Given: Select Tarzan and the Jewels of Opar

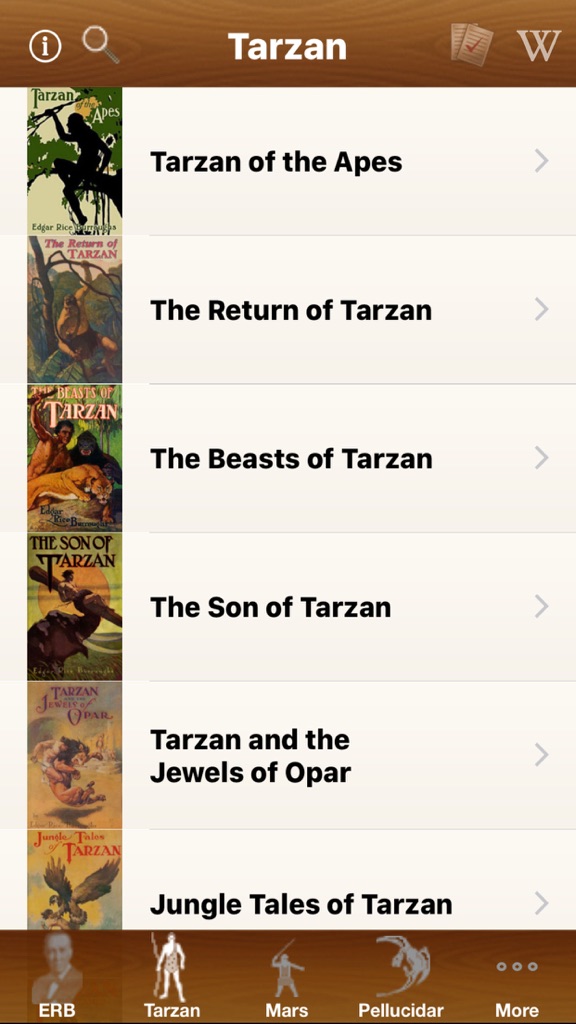Looking at the screenshot, I should pyautogui.click(x=288, y=755).
